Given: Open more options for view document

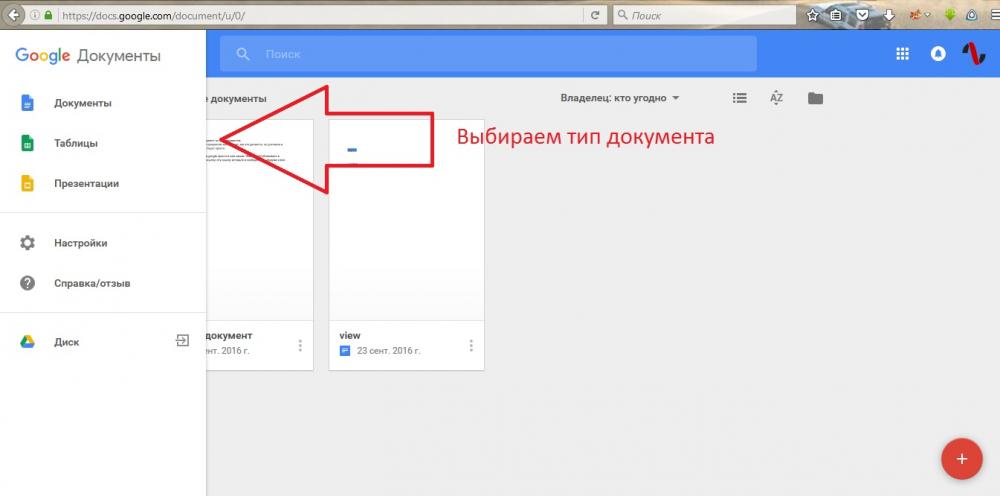Looking at the screenshot, I should (x=471, y=346).
